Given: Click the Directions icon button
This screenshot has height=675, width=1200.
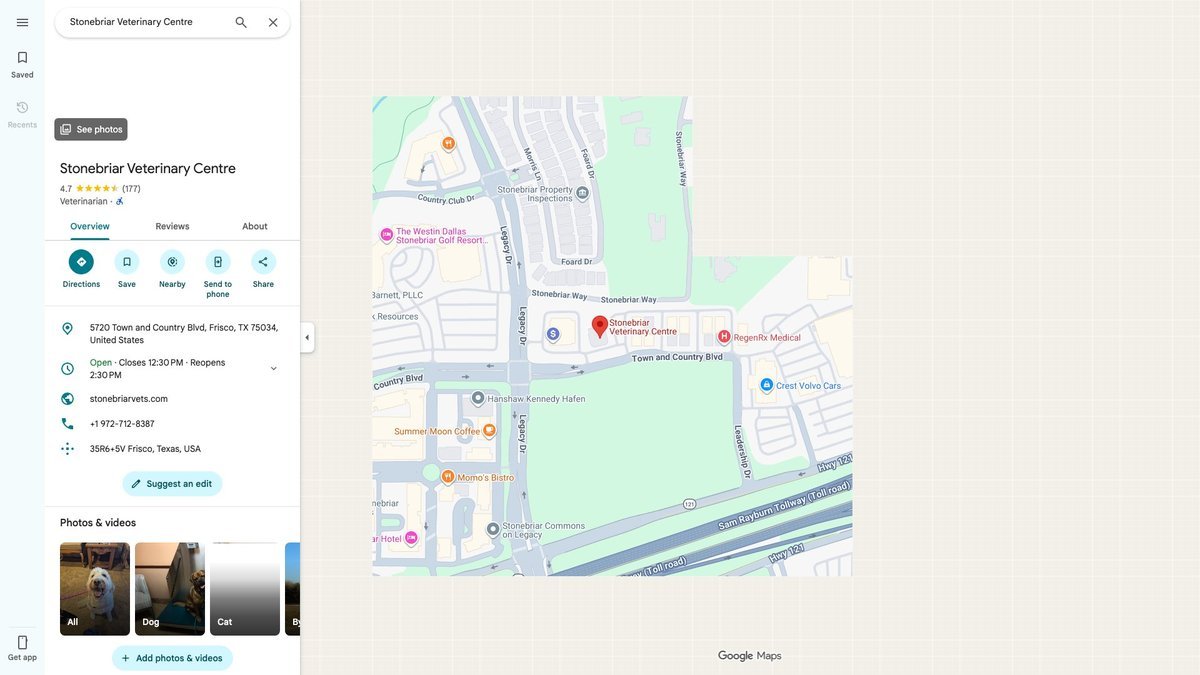Looking at the screenshot, I should pyautogui.click(x=81, y=262).
